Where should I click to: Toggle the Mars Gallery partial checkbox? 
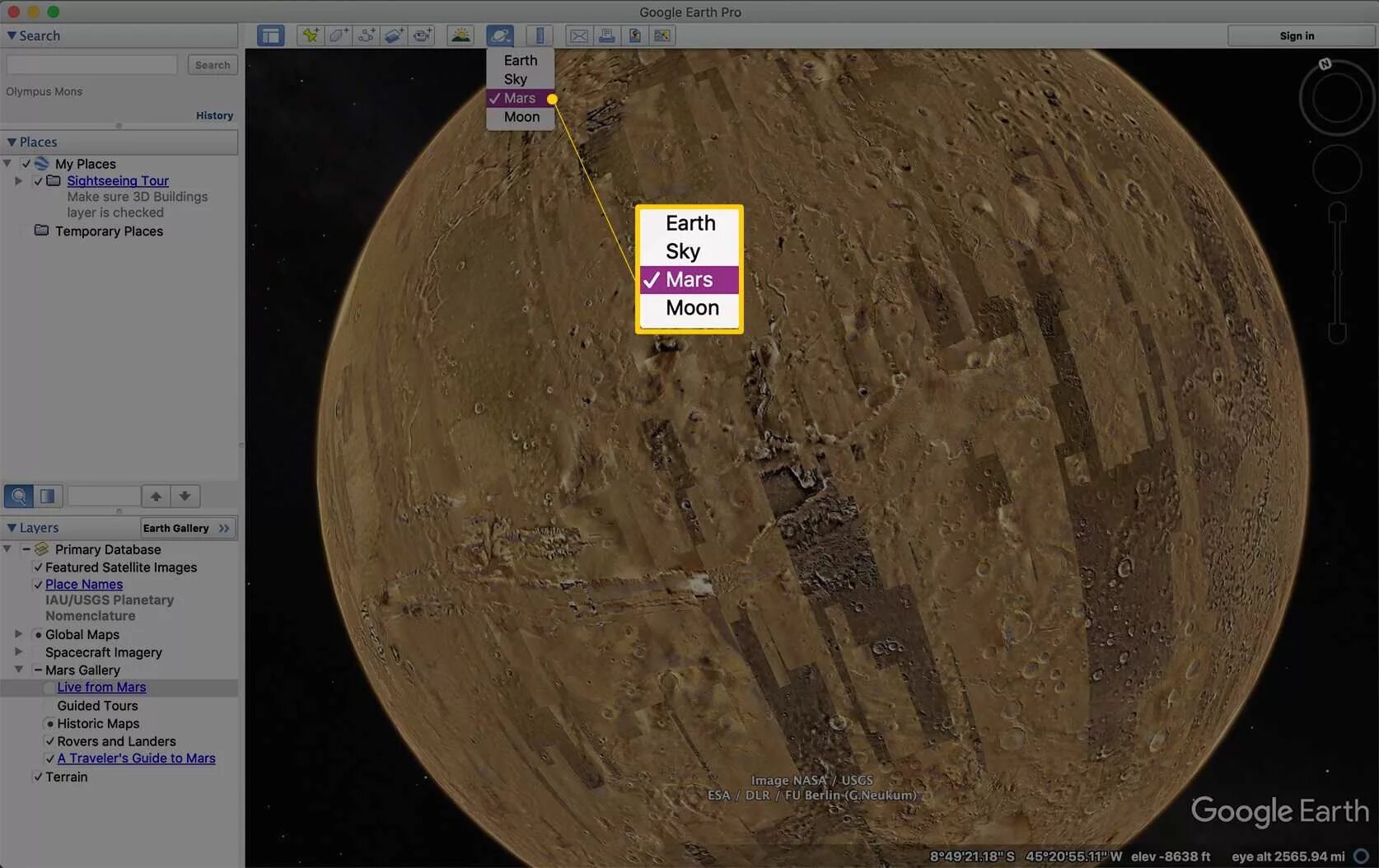[x=38, y=670]
